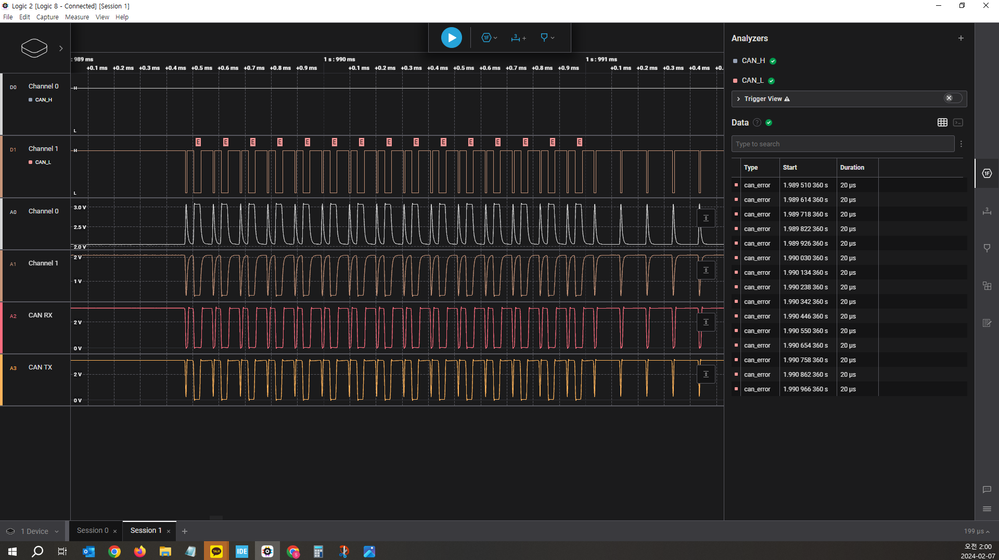Open the Extensions panel in right sidebar
Image resolution: width=999 pixels, height=560 pixels.
point(987,285)
